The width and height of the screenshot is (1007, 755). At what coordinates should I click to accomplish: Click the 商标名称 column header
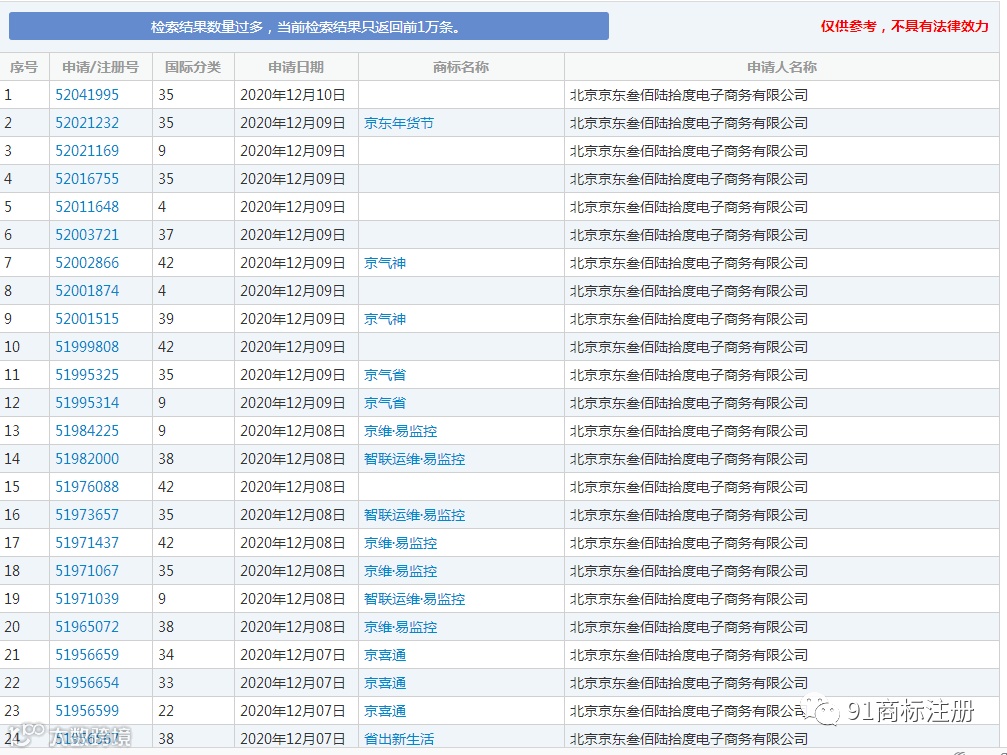(x=461, y=67)
